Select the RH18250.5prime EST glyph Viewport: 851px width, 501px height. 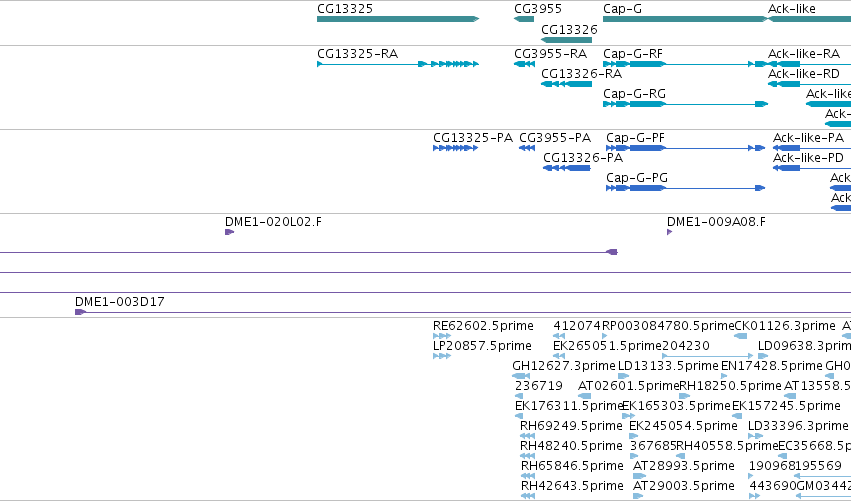[684, 396]
